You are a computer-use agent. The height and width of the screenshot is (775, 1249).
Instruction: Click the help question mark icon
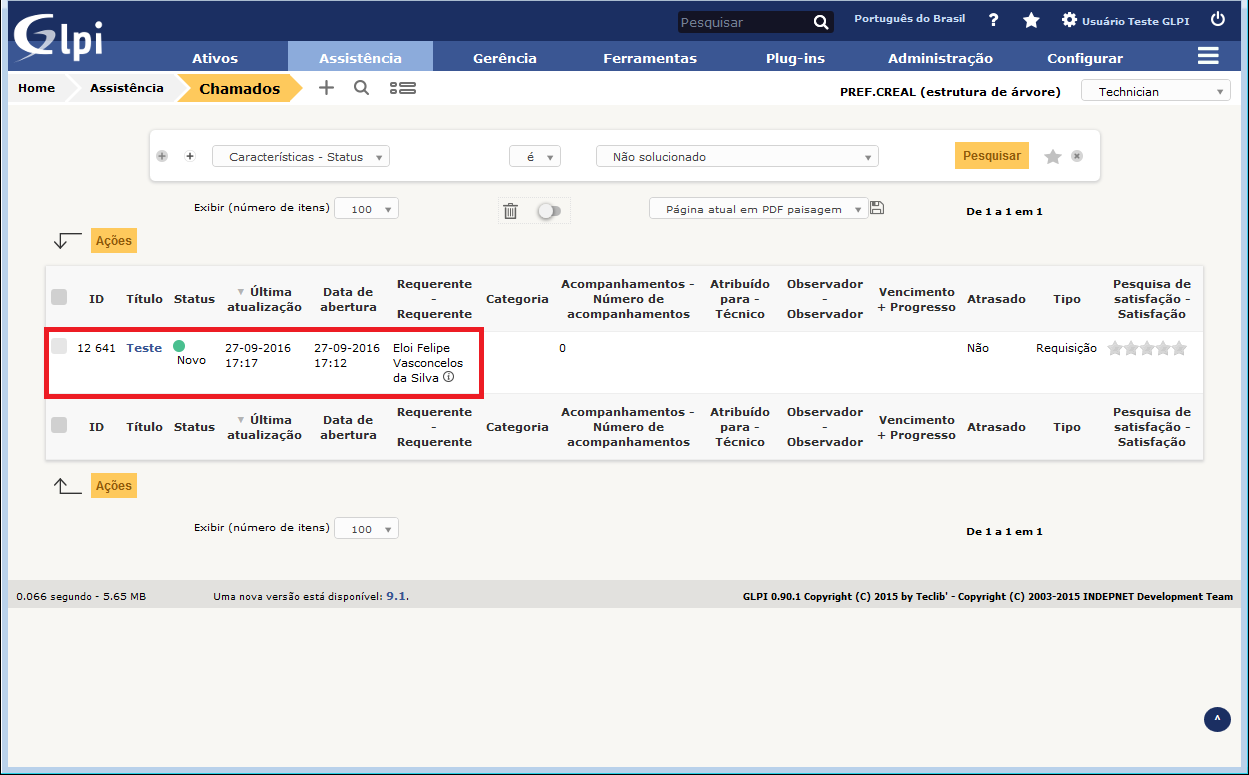(993, 20)
